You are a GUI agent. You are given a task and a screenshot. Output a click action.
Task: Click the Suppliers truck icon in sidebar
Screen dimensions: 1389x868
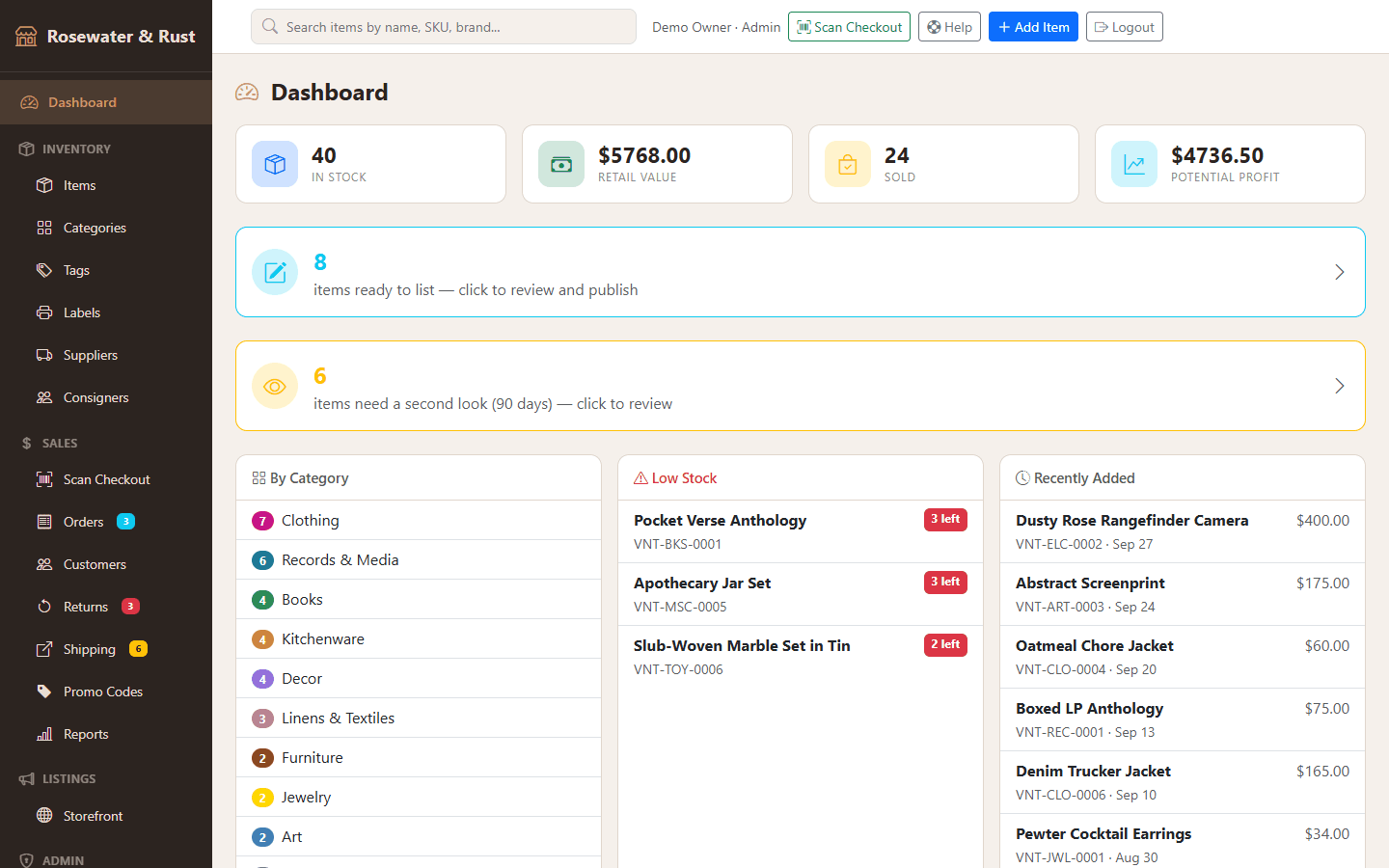[x=44, y=355]
